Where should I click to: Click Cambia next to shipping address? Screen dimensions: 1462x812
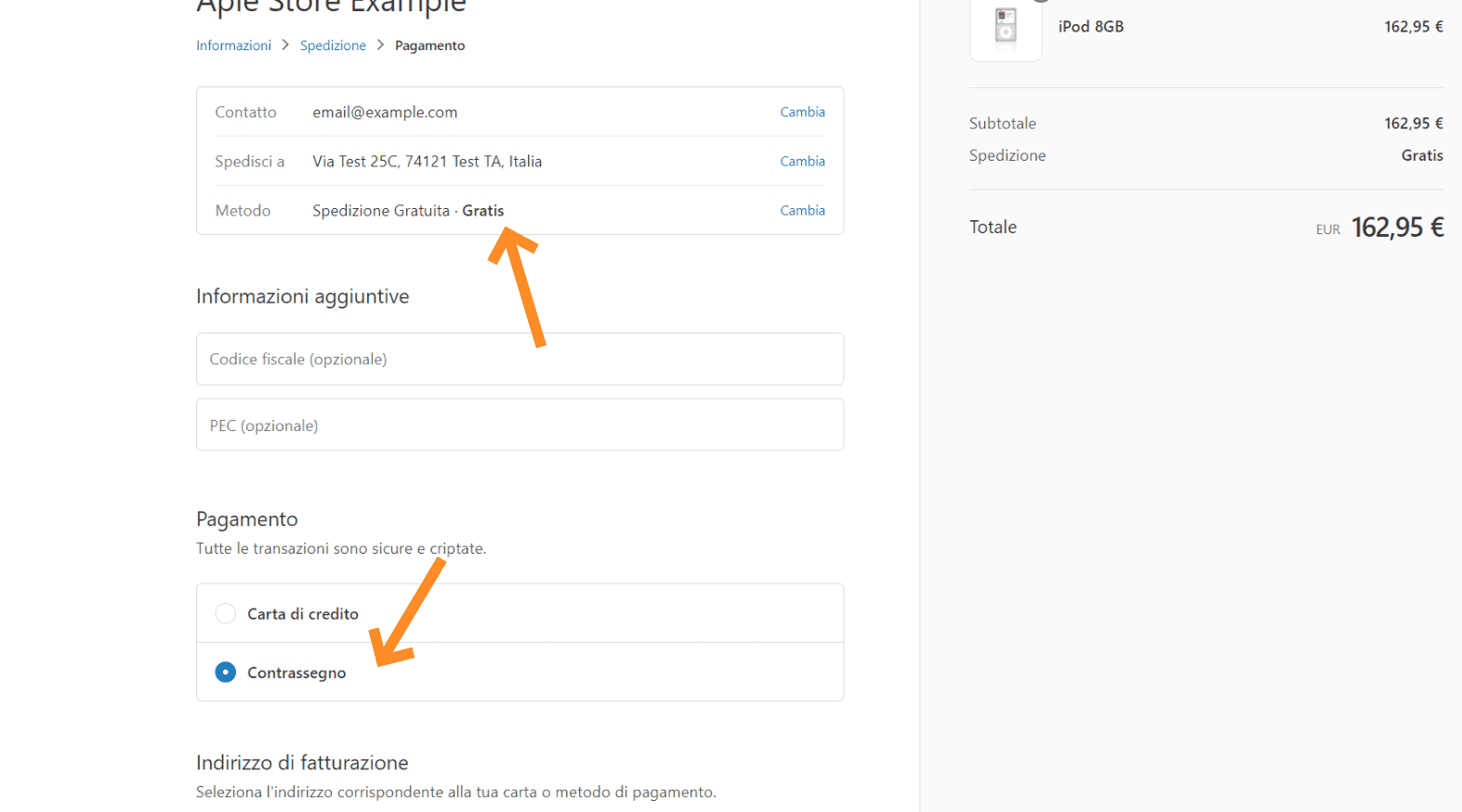(x=802, y=161)
